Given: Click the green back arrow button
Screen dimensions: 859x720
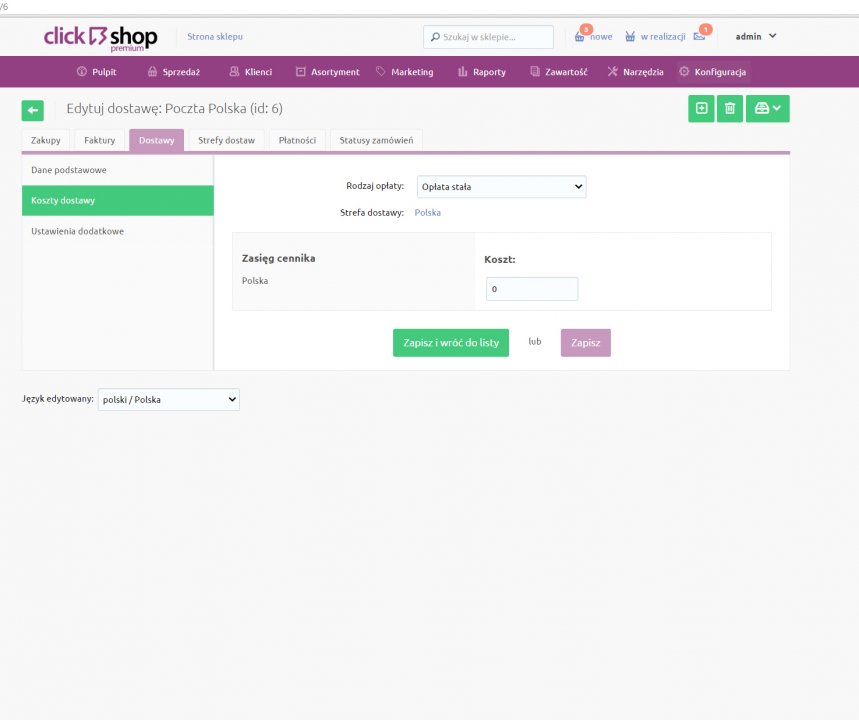Looking at the screenshot, I should [33, 110].
